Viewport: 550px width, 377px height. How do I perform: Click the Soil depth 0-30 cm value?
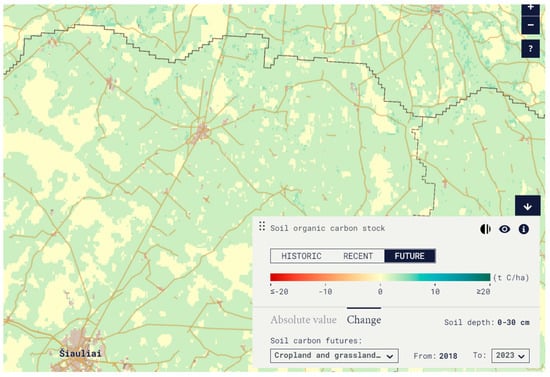pyautogui.click(x=513, y=322)
